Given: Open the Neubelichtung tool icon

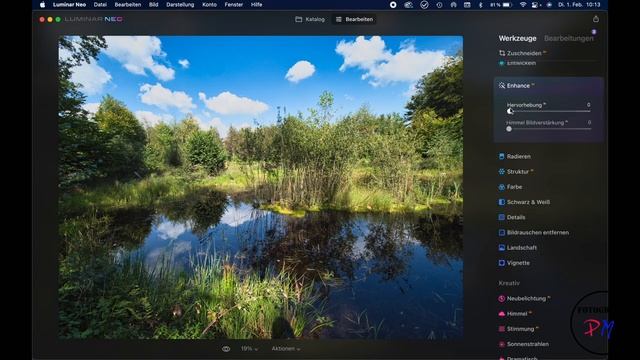Looking at the screenshot, I should click(502, 298).
